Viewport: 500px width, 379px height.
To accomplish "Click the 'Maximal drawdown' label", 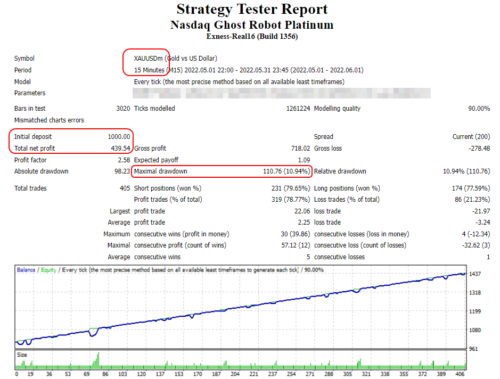I will (161, 171).
